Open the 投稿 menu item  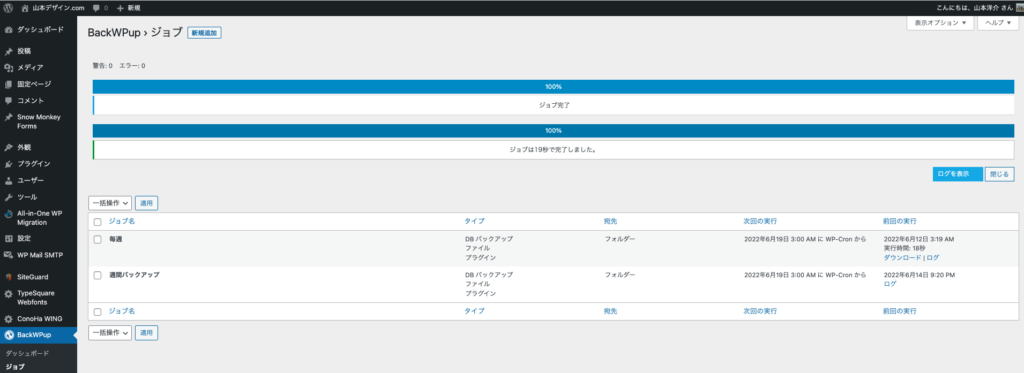(x=24, y=51)
